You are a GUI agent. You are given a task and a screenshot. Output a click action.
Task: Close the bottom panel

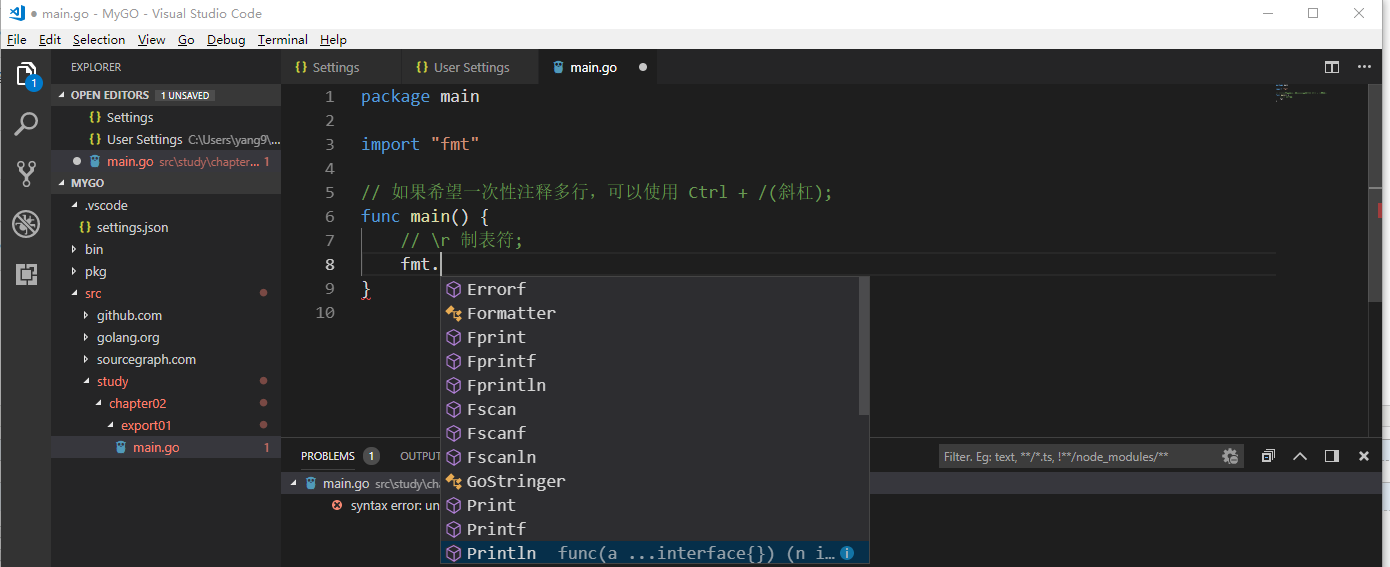tap(1364, 456)
